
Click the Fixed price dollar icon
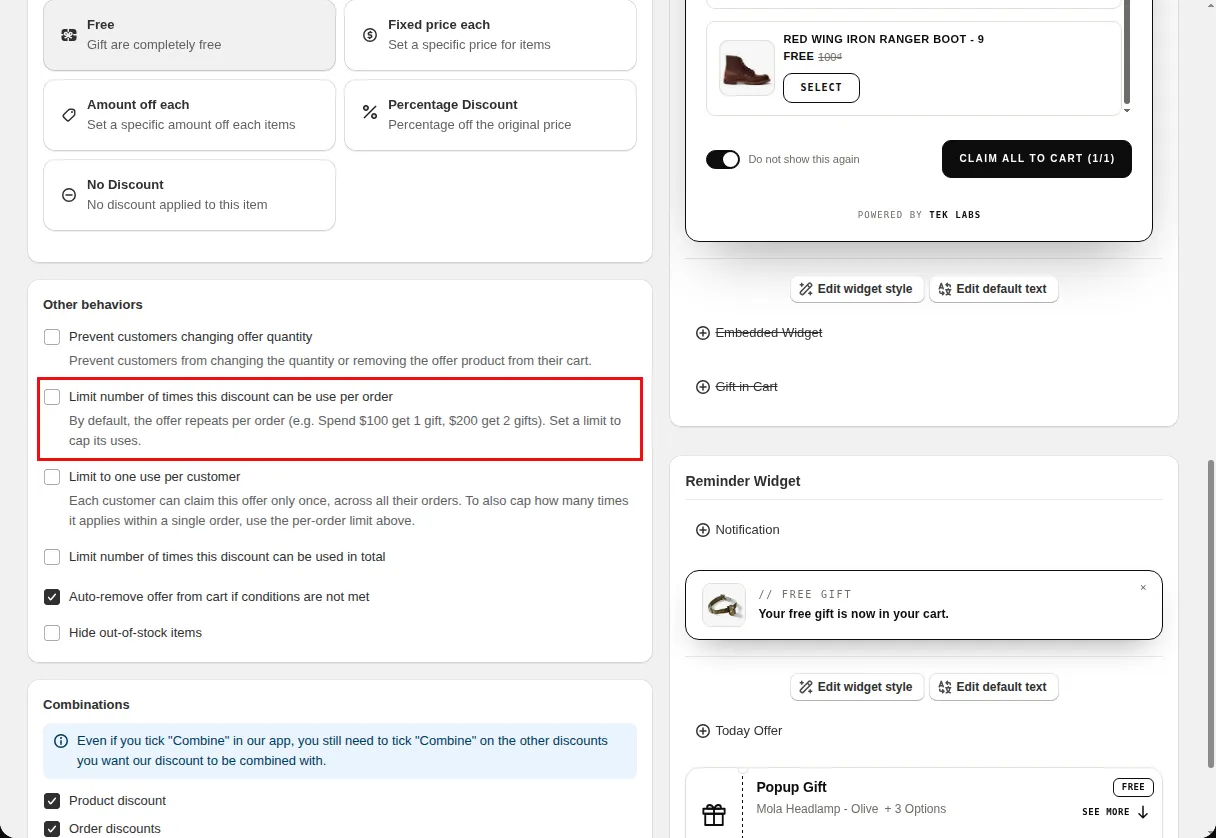coord(370,35)
